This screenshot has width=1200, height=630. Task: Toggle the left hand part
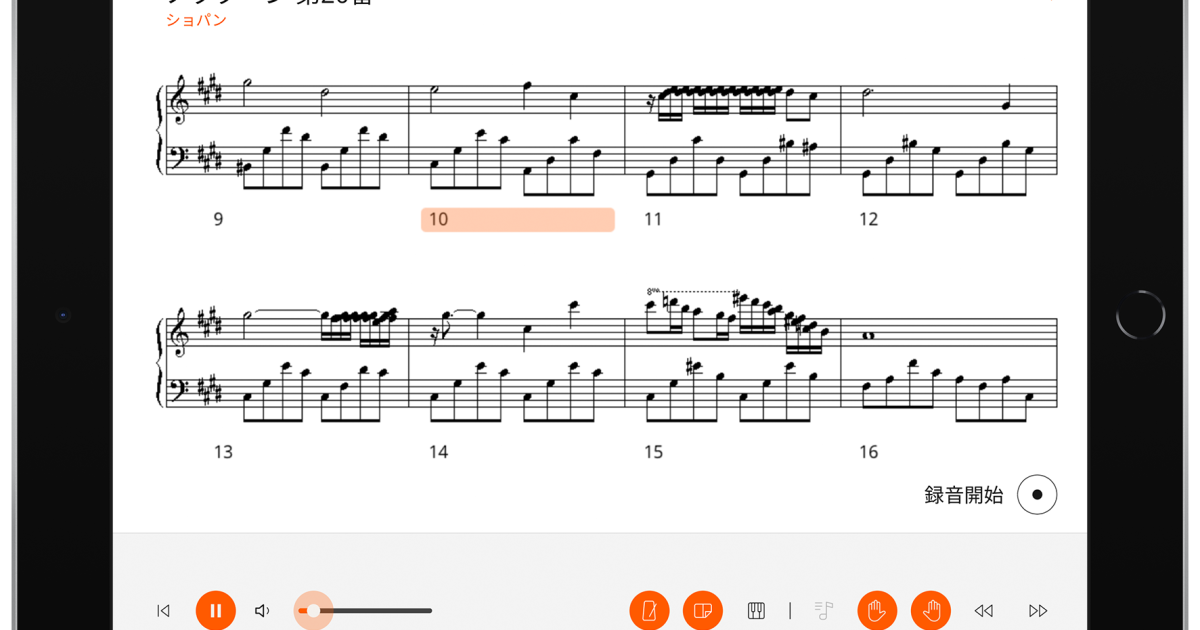pyautogui.click(x=877, y=610)
